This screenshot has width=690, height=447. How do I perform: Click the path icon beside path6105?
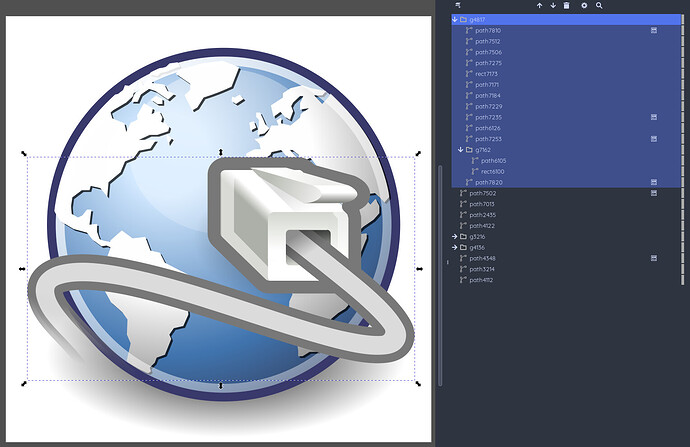(x=475, y=161)
